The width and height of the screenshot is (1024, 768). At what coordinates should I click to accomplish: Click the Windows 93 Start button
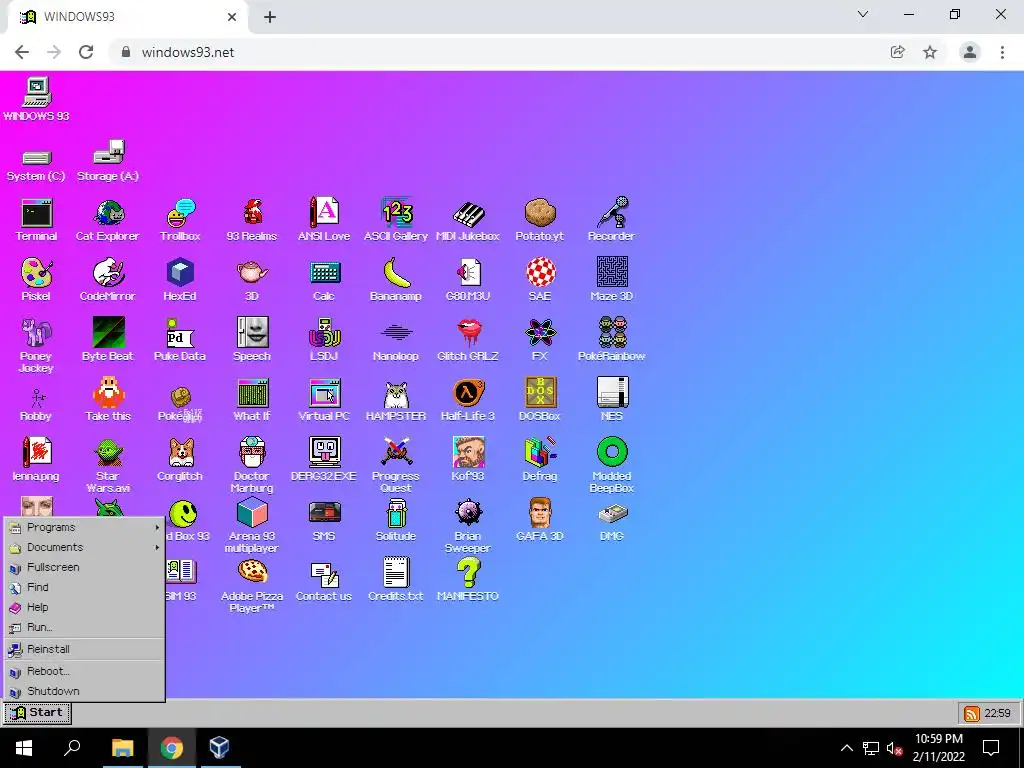tap(37, 713)
